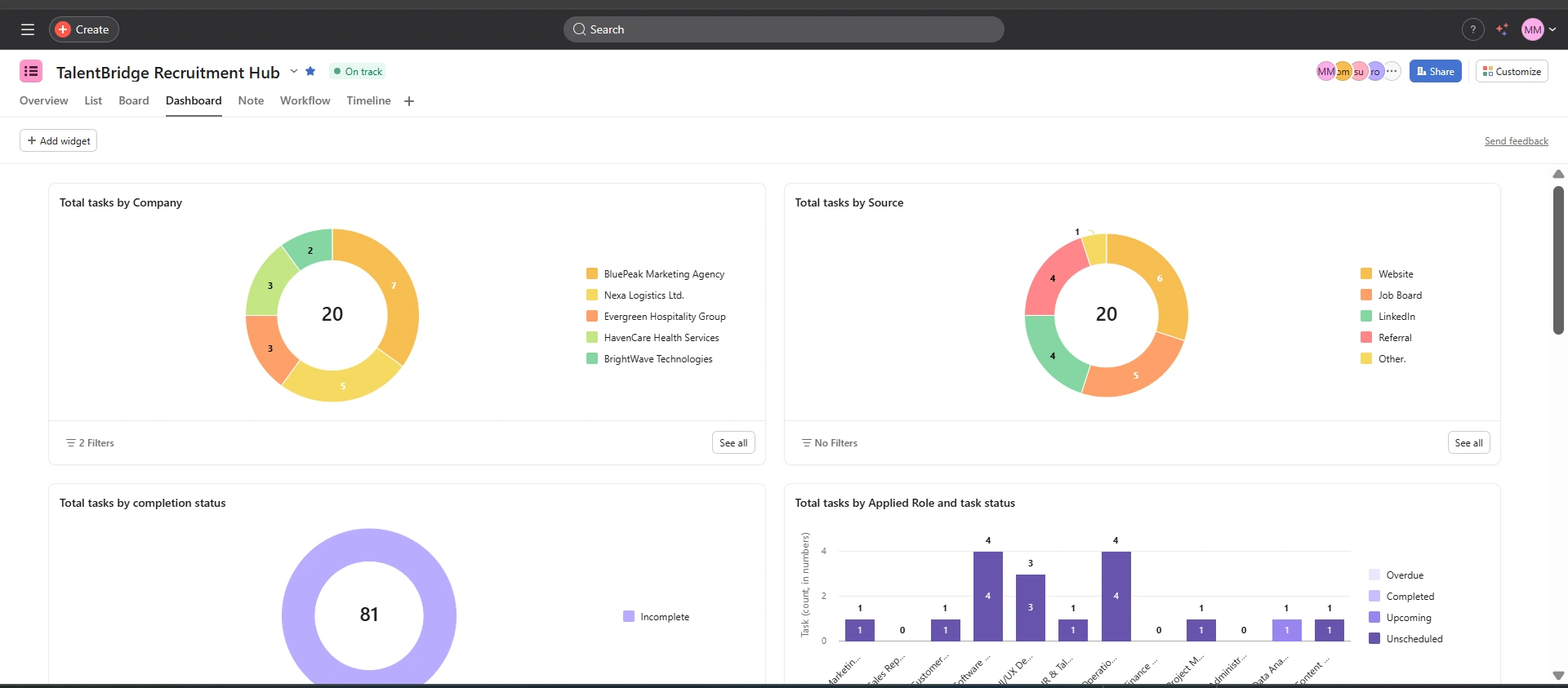This screenshot has height=688, width=1568.
Task: Toggle the blue favorite star
Action: tap(310, 71)
